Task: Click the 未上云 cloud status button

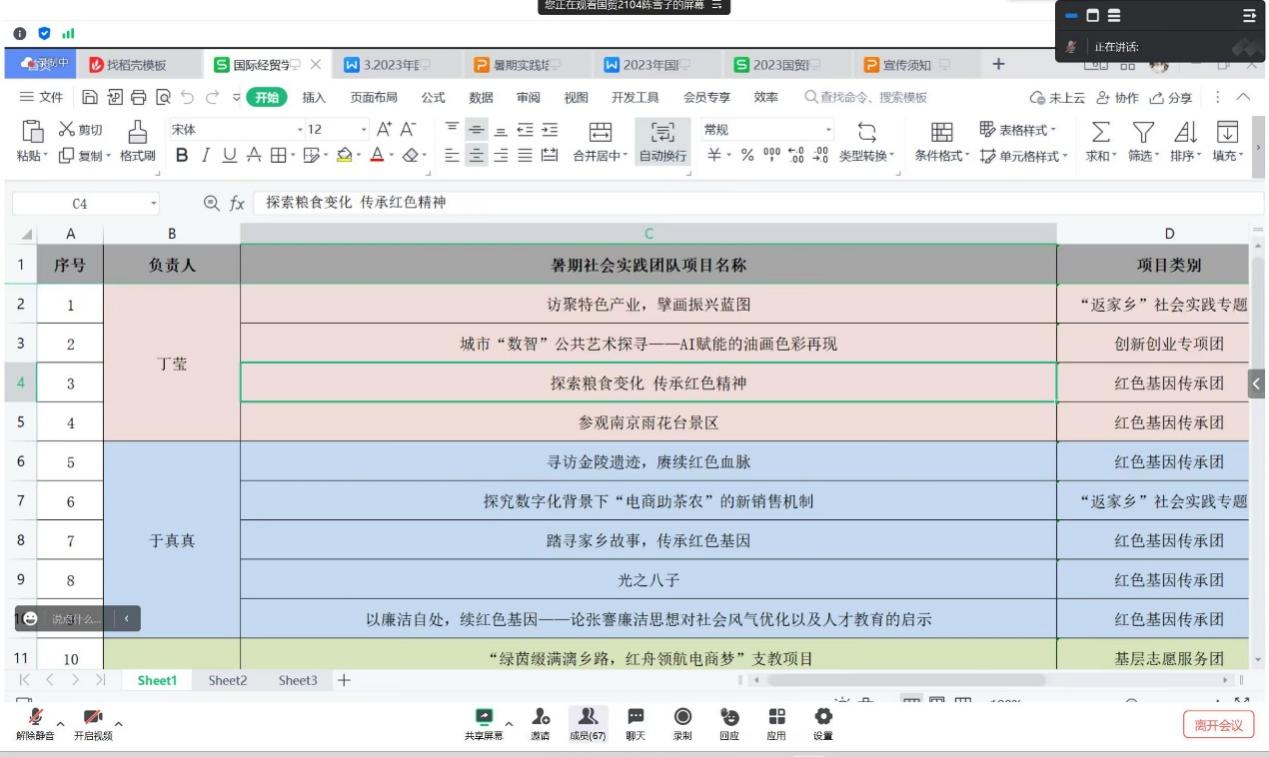Action: [1058, 97]
